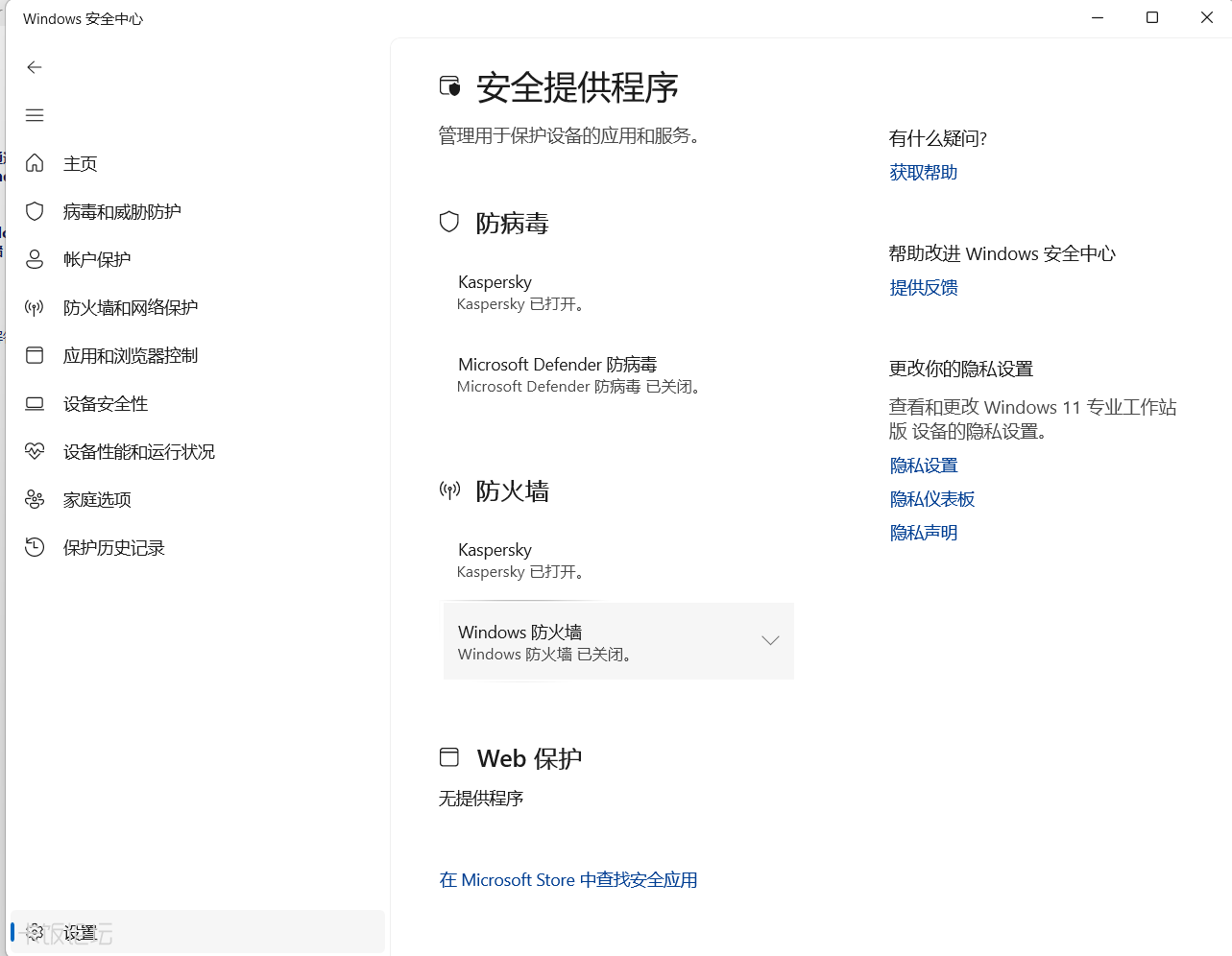Click the 有什么疑问? heading

[938, 138]
